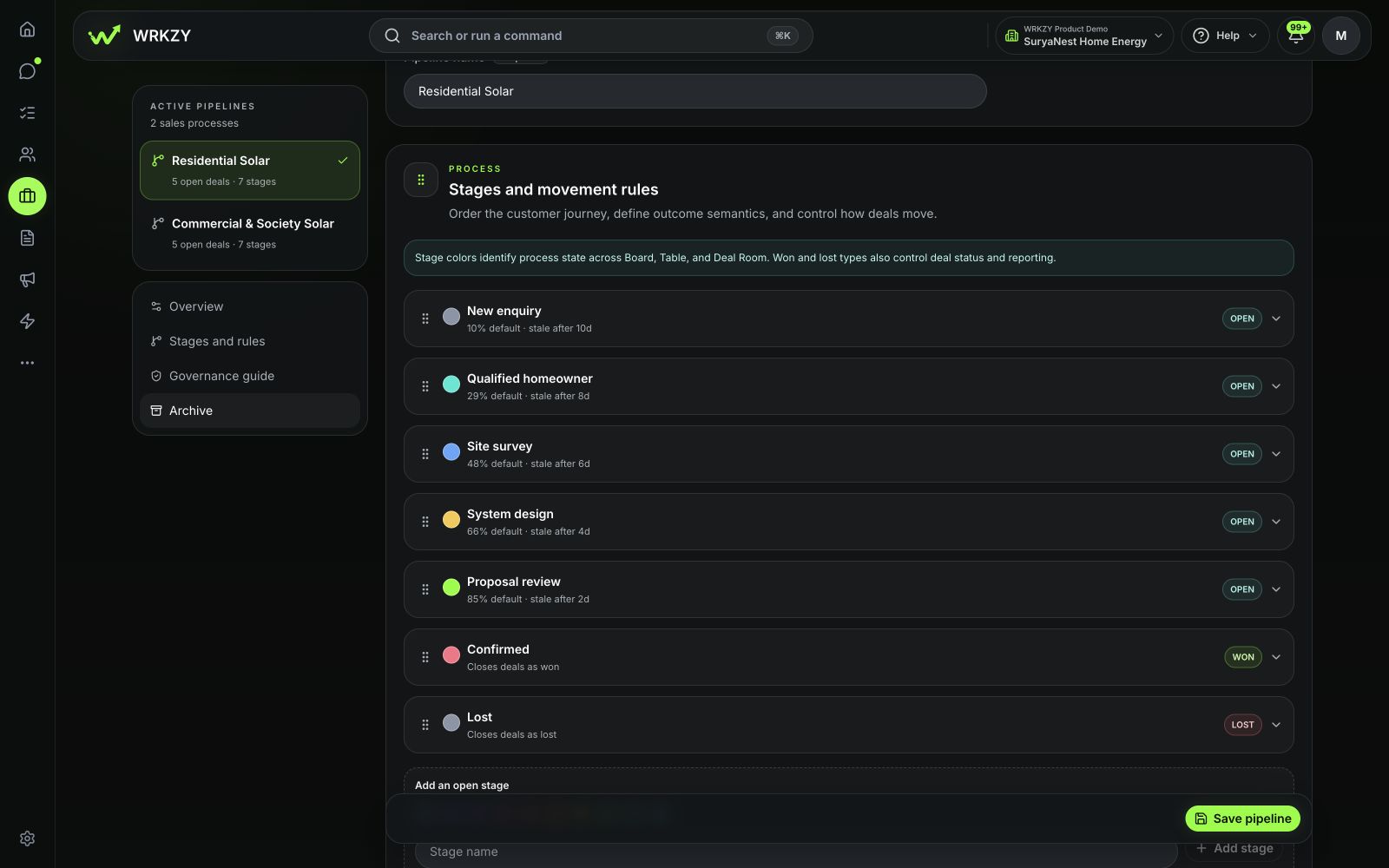Screen dimensions: 1389x868
Task: Click the green color dot for Proposal review
Action: (451, 588)
